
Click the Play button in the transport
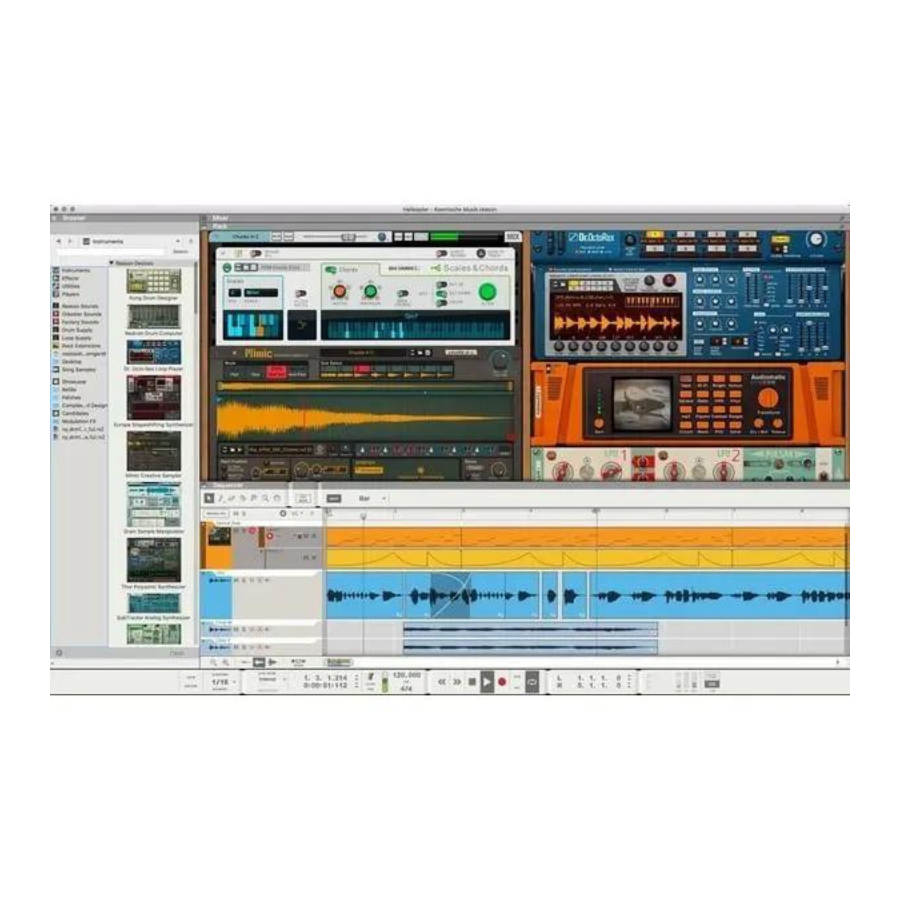point(487,682)
